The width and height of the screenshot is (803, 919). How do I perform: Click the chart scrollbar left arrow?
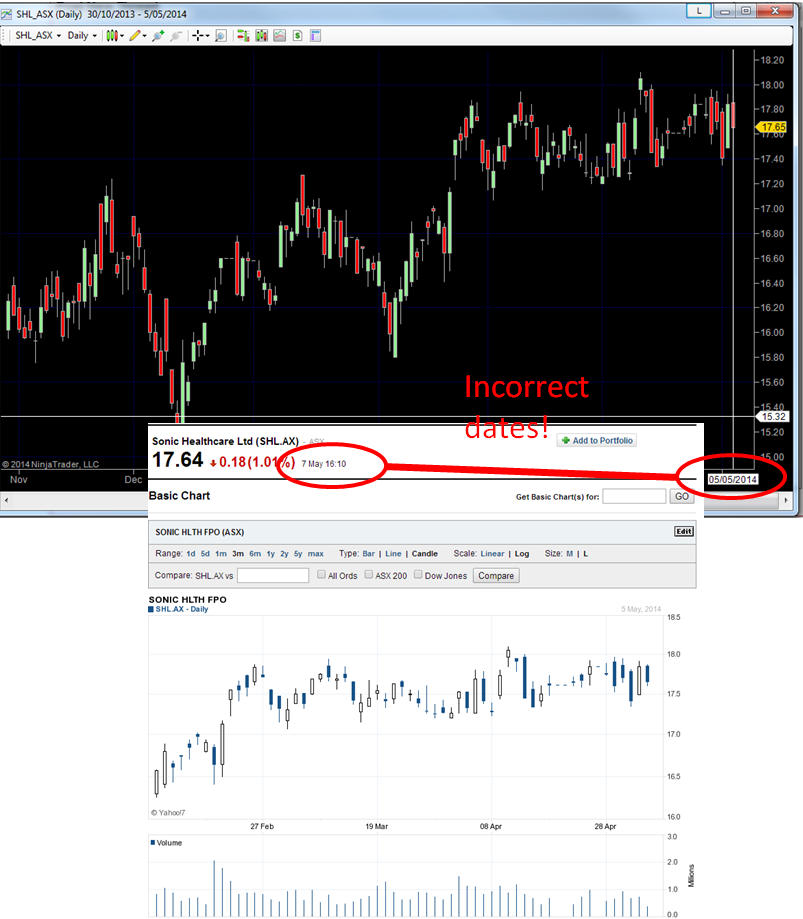click(6, 500)
